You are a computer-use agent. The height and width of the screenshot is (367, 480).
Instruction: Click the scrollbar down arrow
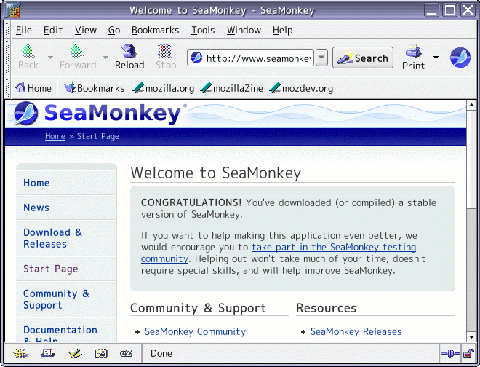471,337
